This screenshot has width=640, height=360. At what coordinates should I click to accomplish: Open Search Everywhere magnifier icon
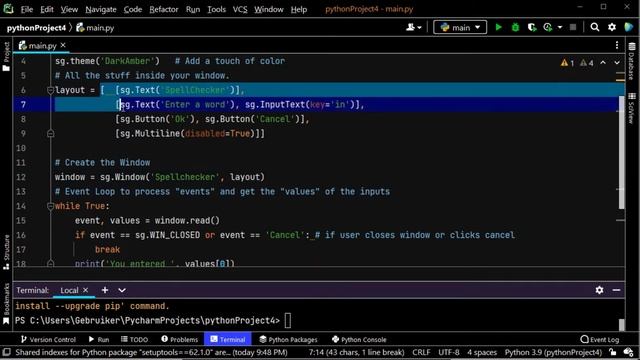pyautogui.click(x=595, y=27)
